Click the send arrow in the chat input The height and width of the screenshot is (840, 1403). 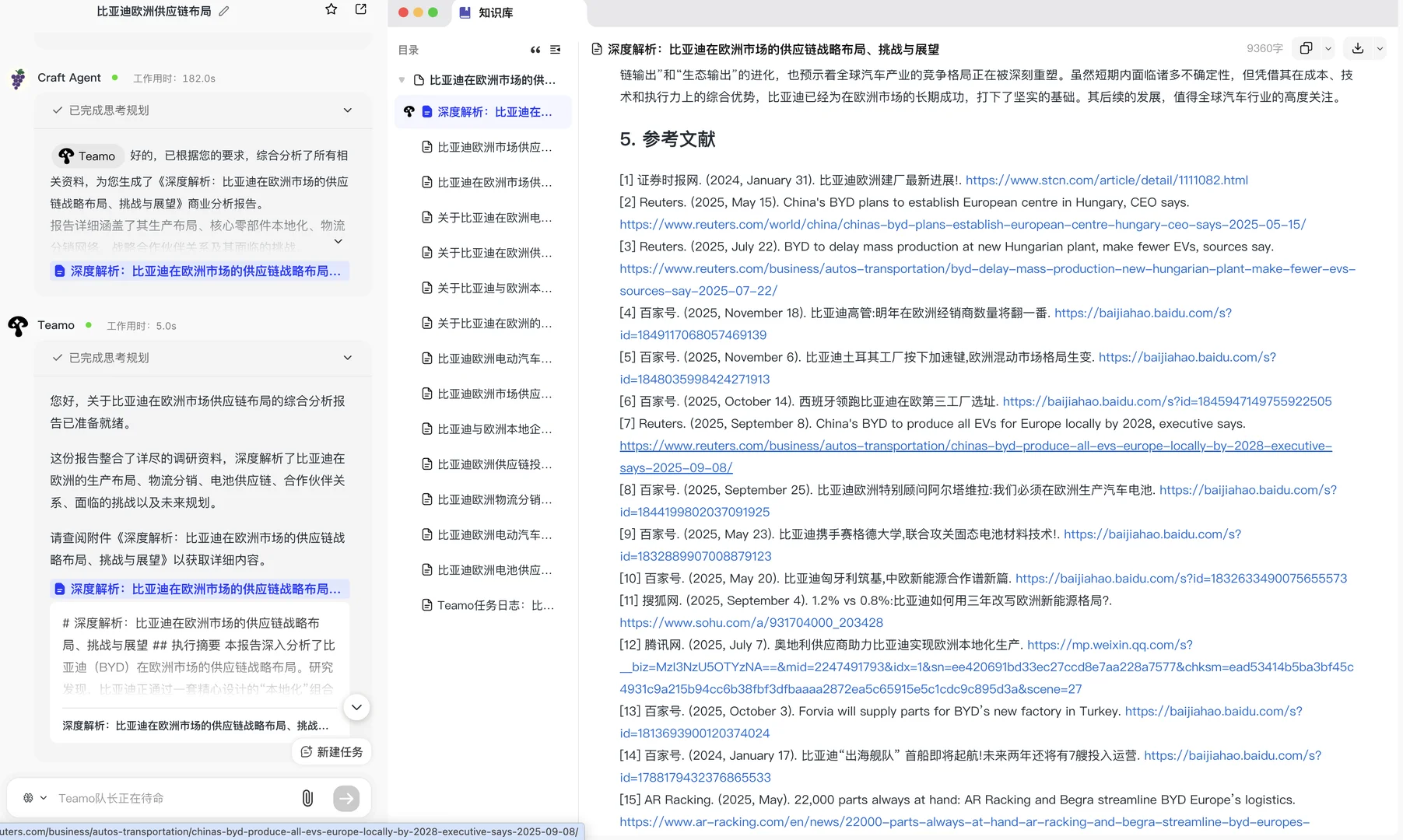pyautogui.click(x=346, y=798)
